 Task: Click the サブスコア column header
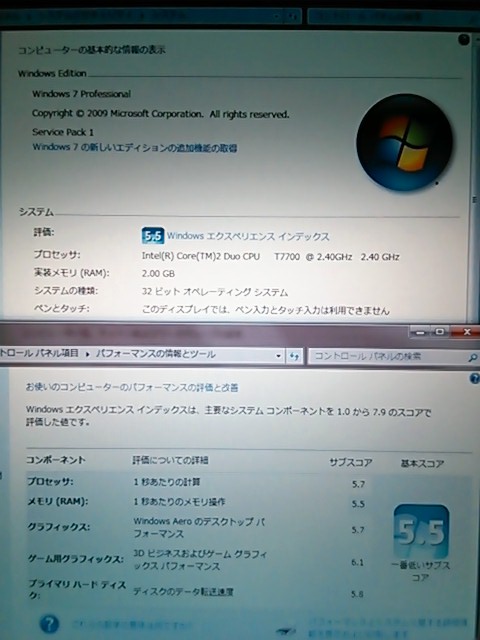click(x=351, y=462)
